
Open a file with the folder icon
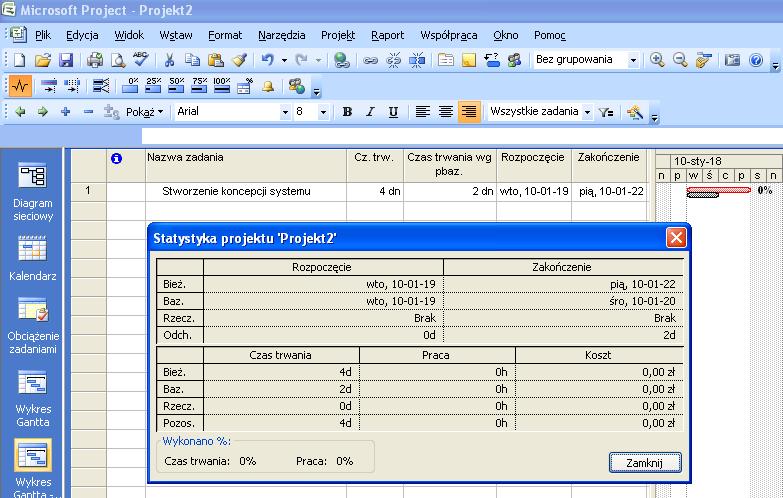(x=43, y=60)
